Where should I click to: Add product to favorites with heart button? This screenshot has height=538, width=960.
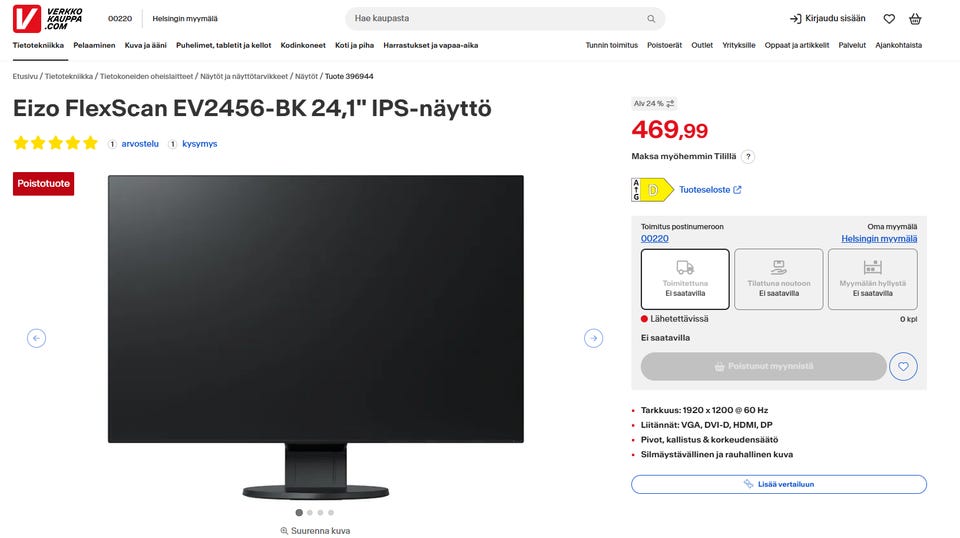coord(903,367)
